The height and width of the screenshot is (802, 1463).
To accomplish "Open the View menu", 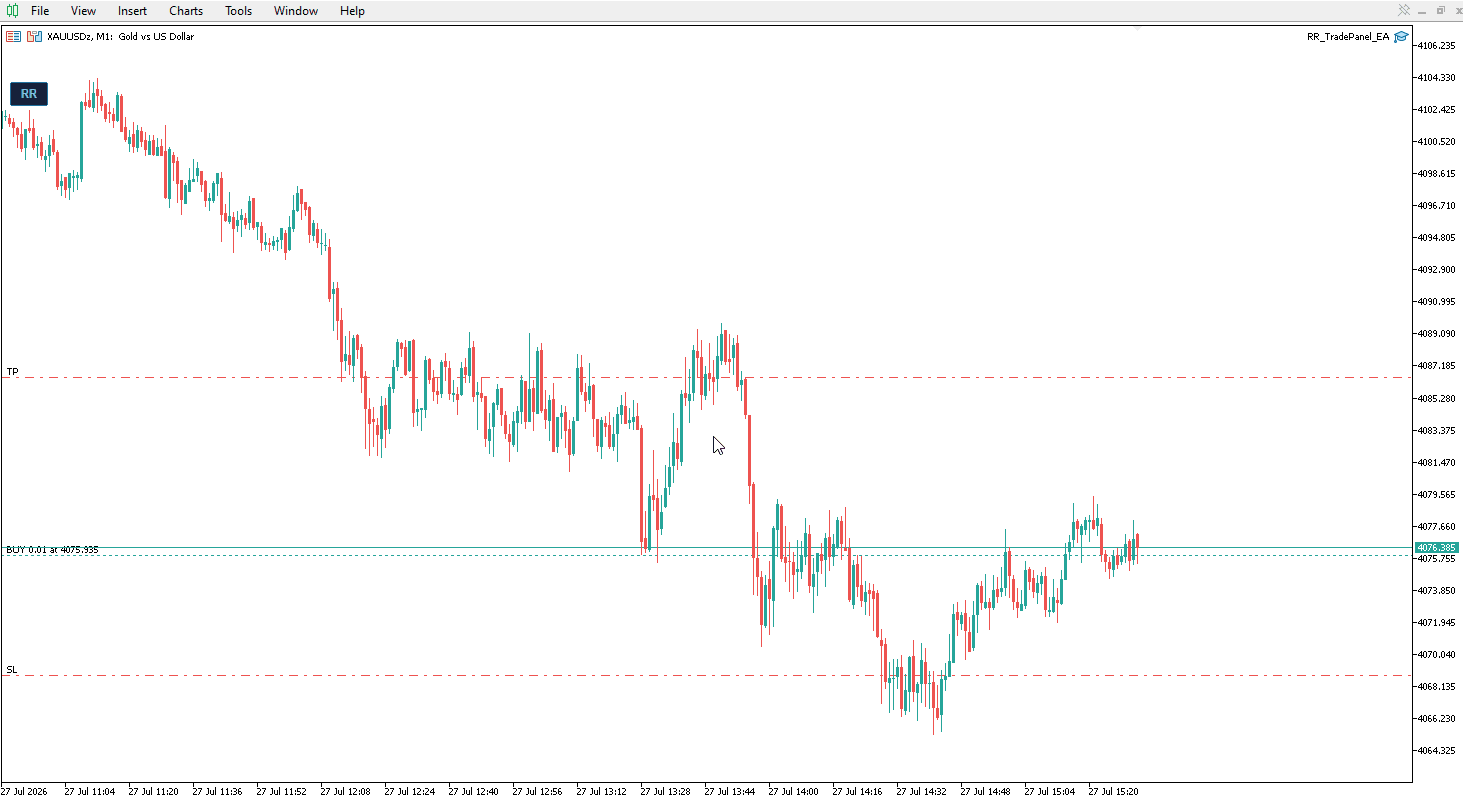I will (84, 11).
